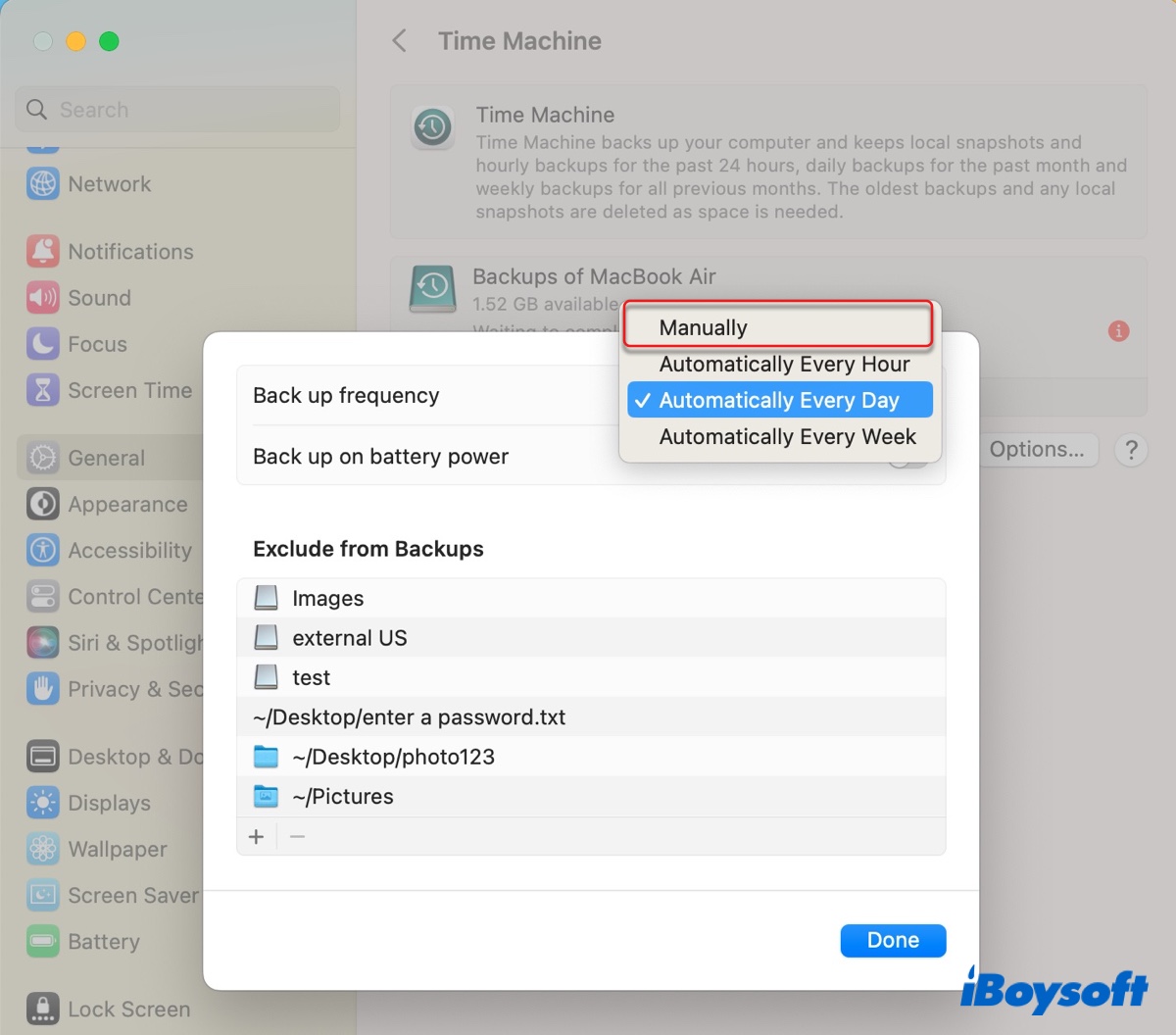
Task: Open Sound settings via speaker icon
Action: [x=43, y=297]
